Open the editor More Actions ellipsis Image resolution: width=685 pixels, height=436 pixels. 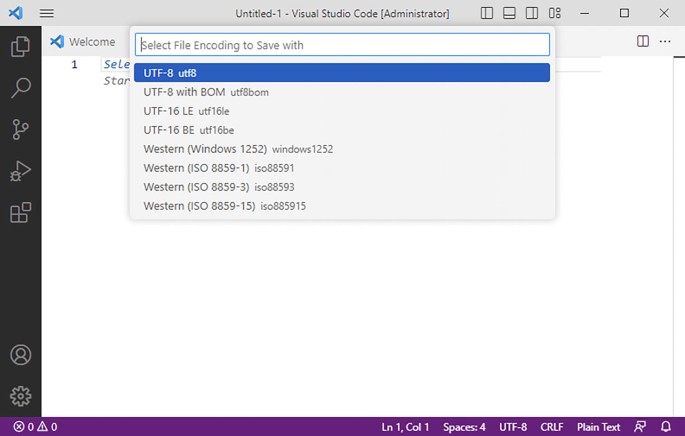click(x=665, y=42)
